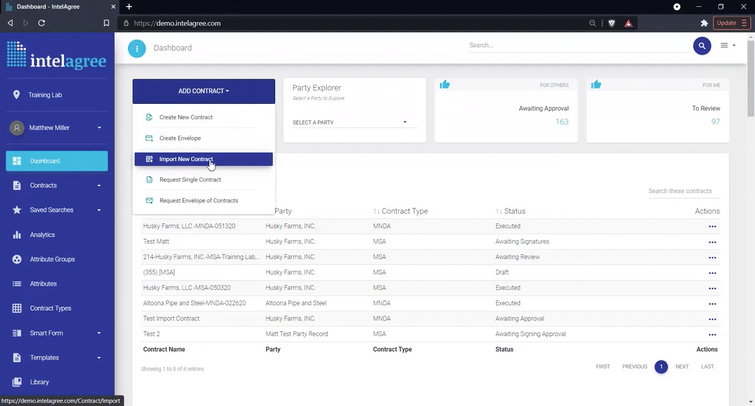Expand the Contracts sidebar submenu arrow
Image resolution: width=755 pixels, height=406 pixels.
pyautogui.click(x=99, y=185)
